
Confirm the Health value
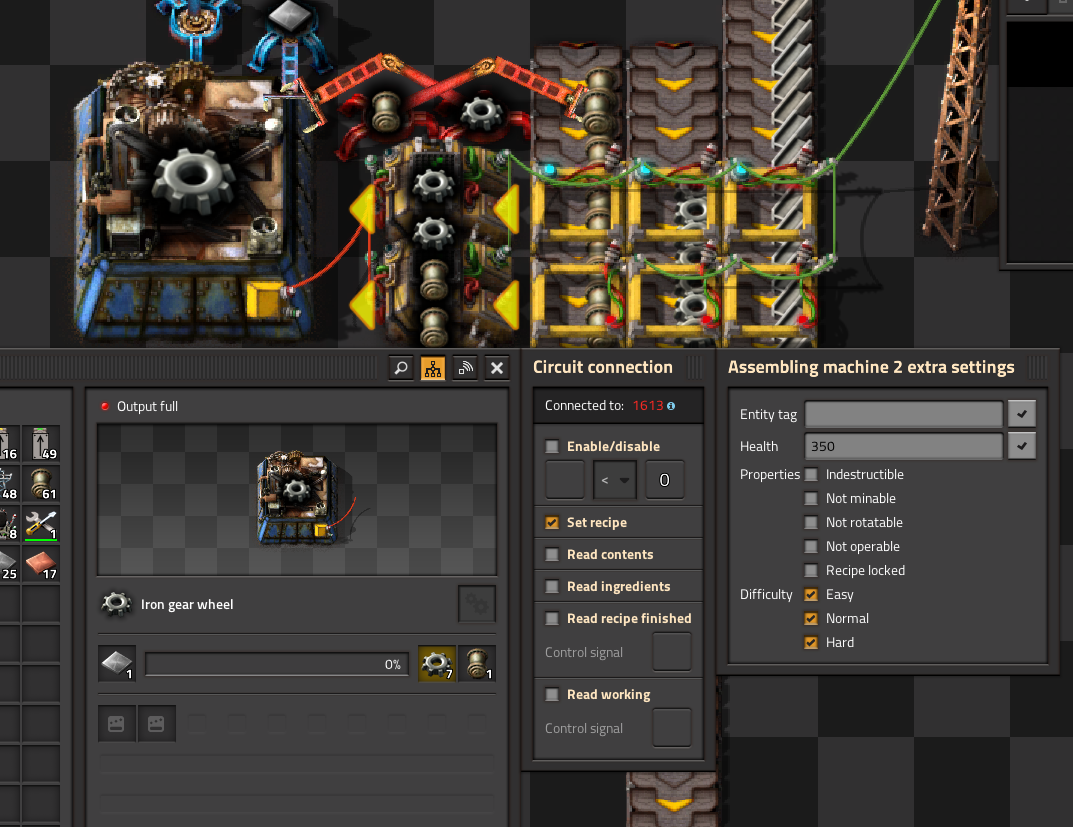(1022, 446)
